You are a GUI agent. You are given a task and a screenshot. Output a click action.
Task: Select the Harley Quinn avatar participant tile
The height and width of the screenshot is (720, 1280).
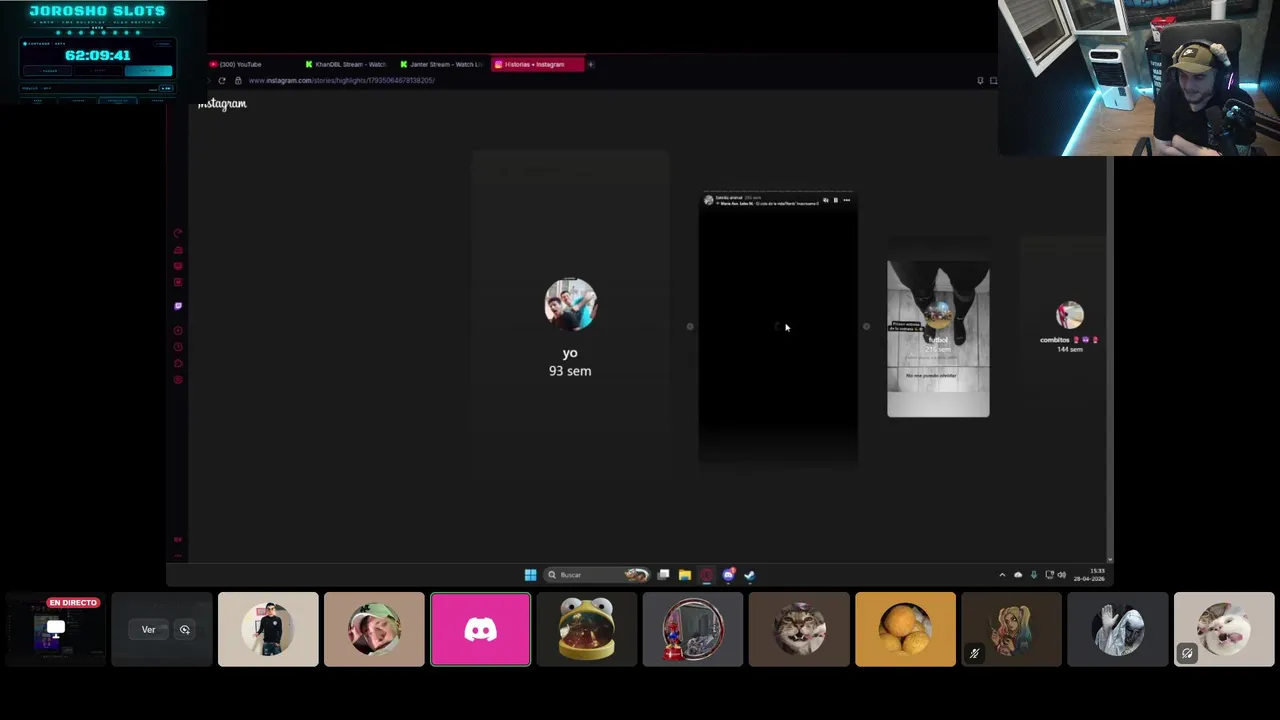[1011, 629]
